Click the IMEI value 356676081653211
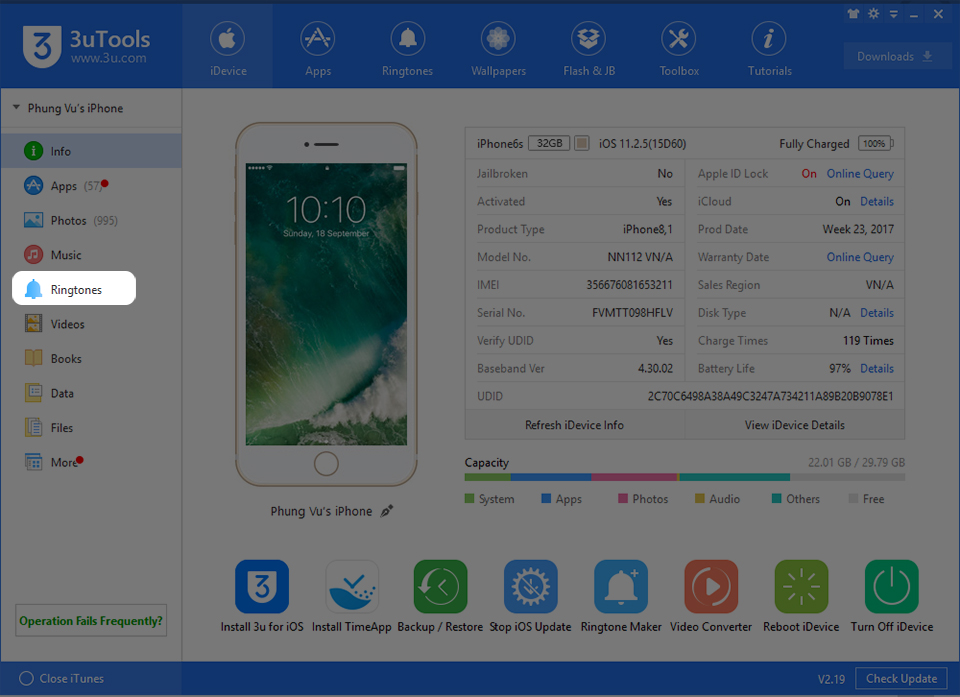 (x=629, y=285)
